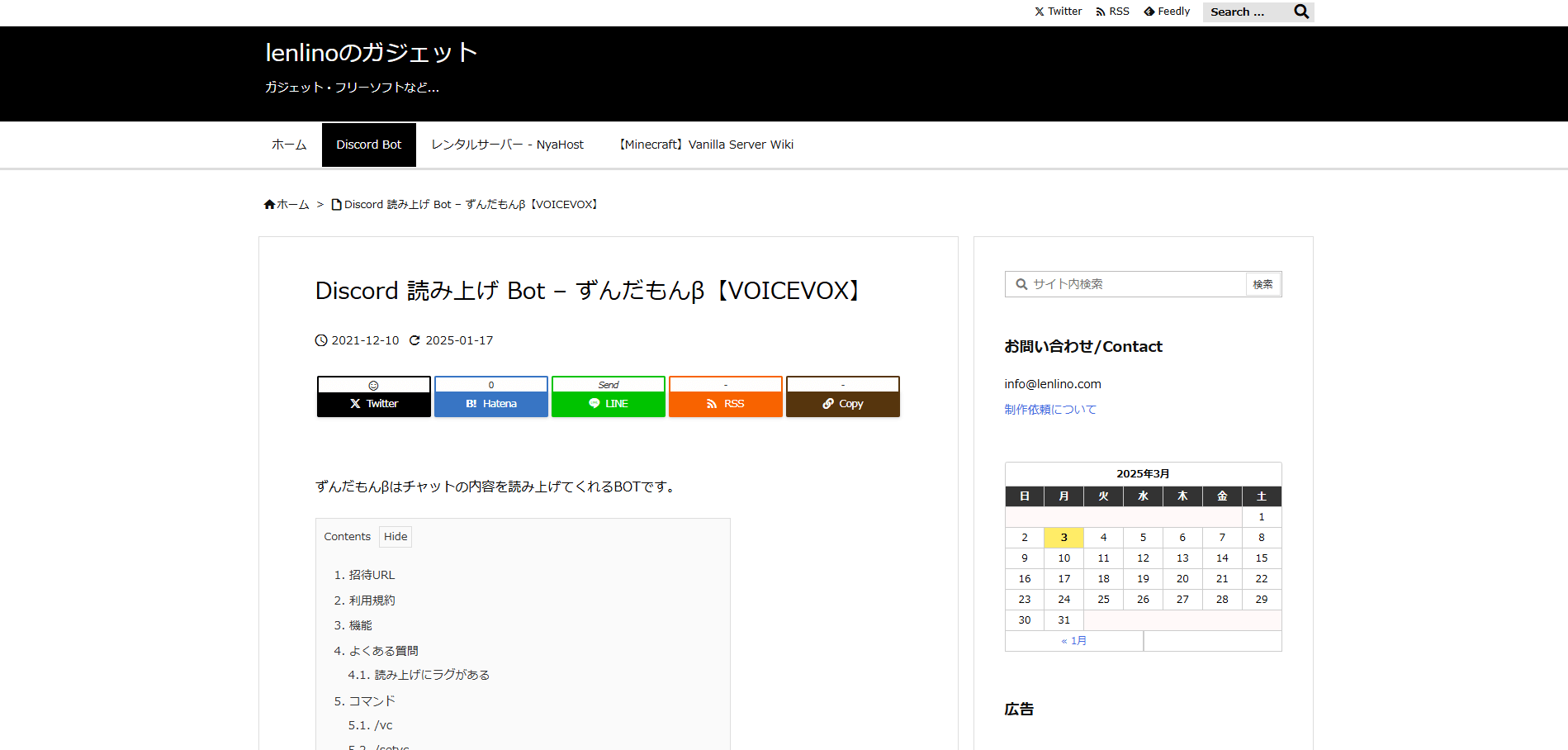Viewport: 1568px width, 750px height.
Task: Click the top Search input field
Action: (x=1245, y=12)
